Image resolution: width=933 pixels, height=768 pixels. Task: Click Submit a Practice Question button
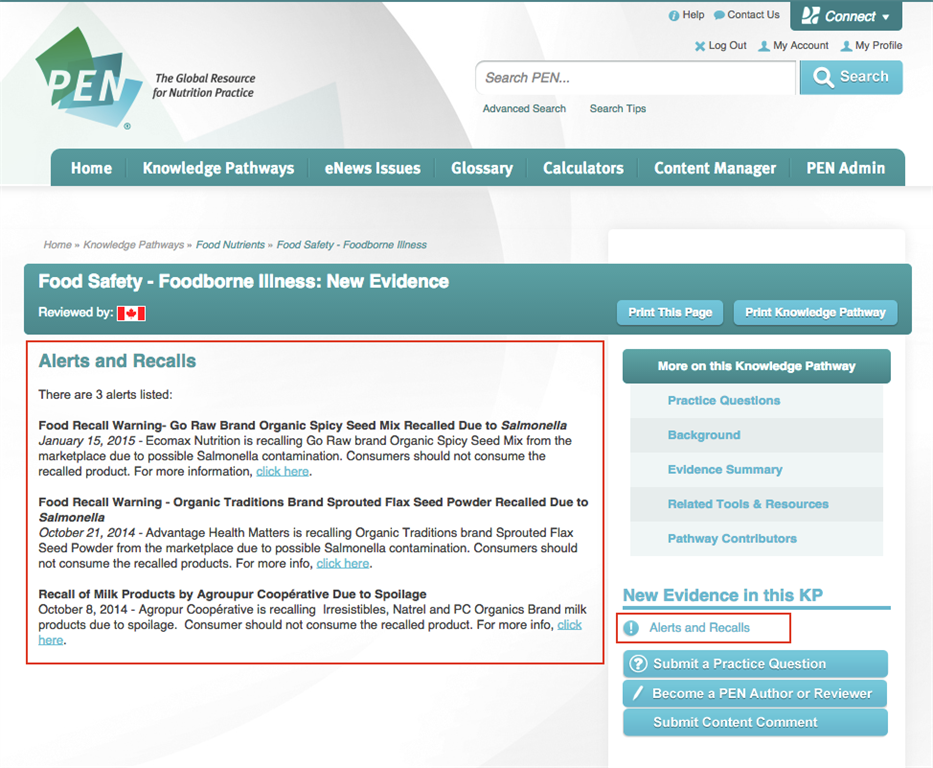755,663
